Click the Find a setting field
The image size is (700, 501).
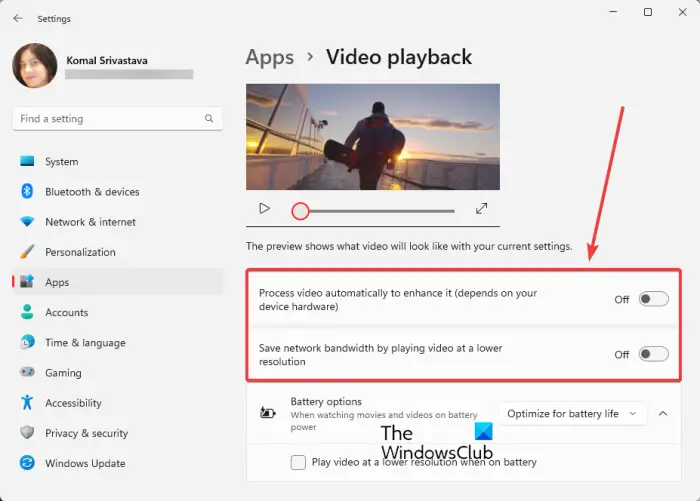(x=118, y=118)
